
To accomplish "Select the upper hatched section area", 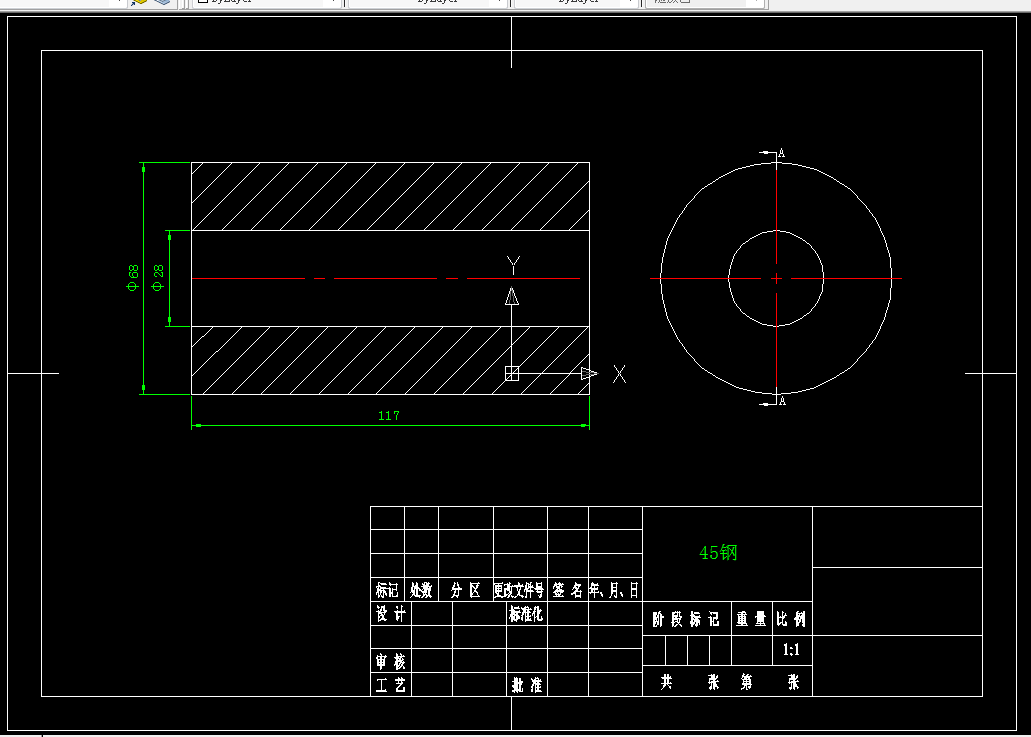I will click(390, 196).
